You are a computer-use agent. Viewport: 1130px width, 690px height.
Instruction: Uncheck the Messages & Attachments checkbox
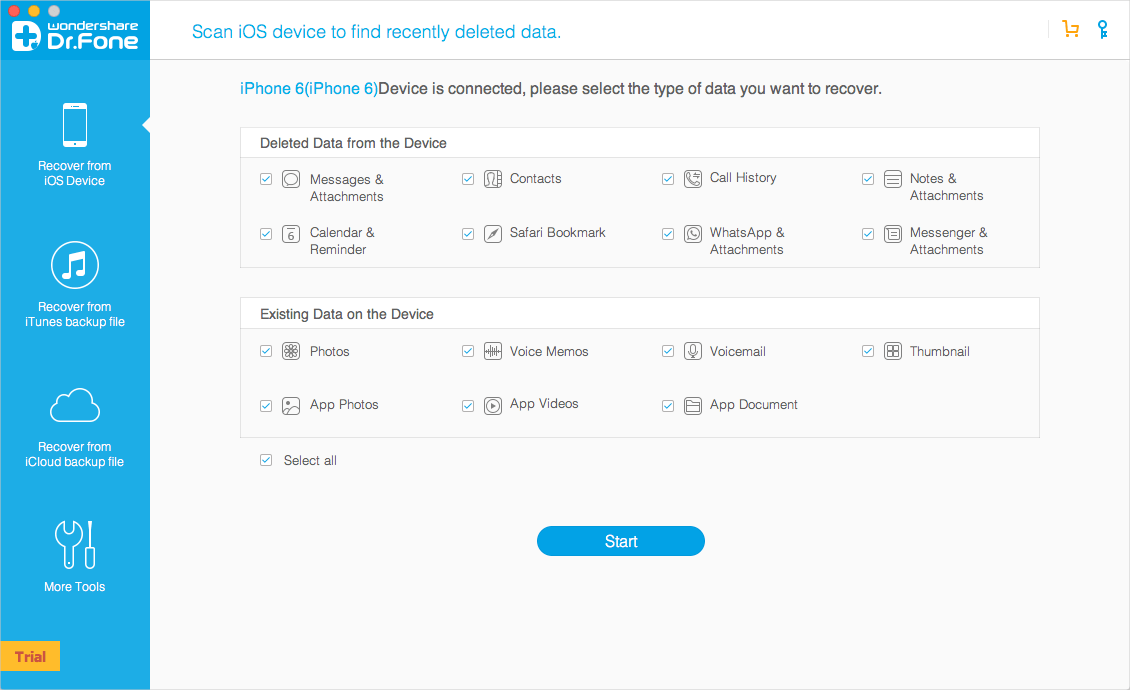point(266,179)
